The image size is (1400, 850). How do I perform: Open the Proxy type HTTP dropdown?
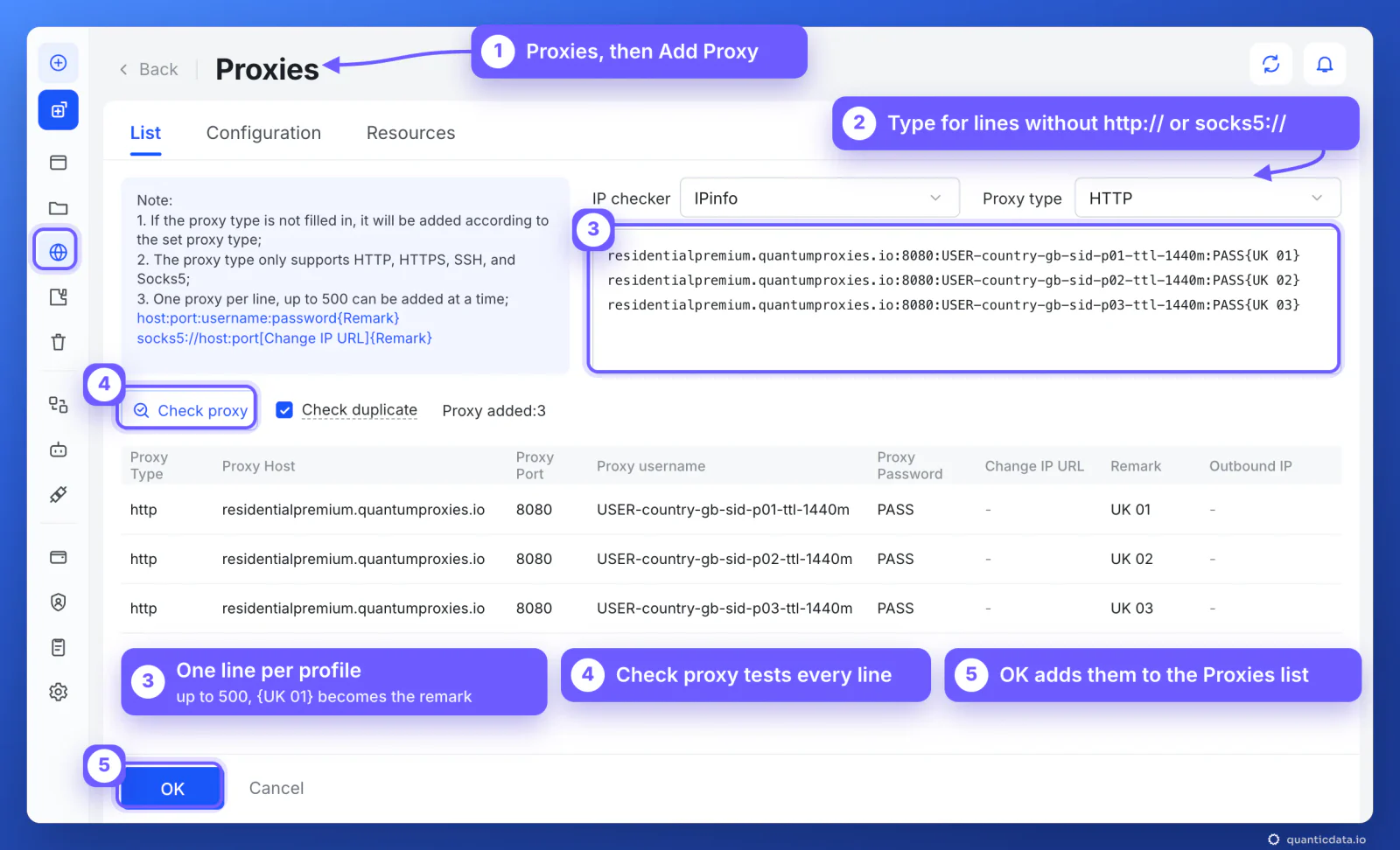pos(1207,199)
